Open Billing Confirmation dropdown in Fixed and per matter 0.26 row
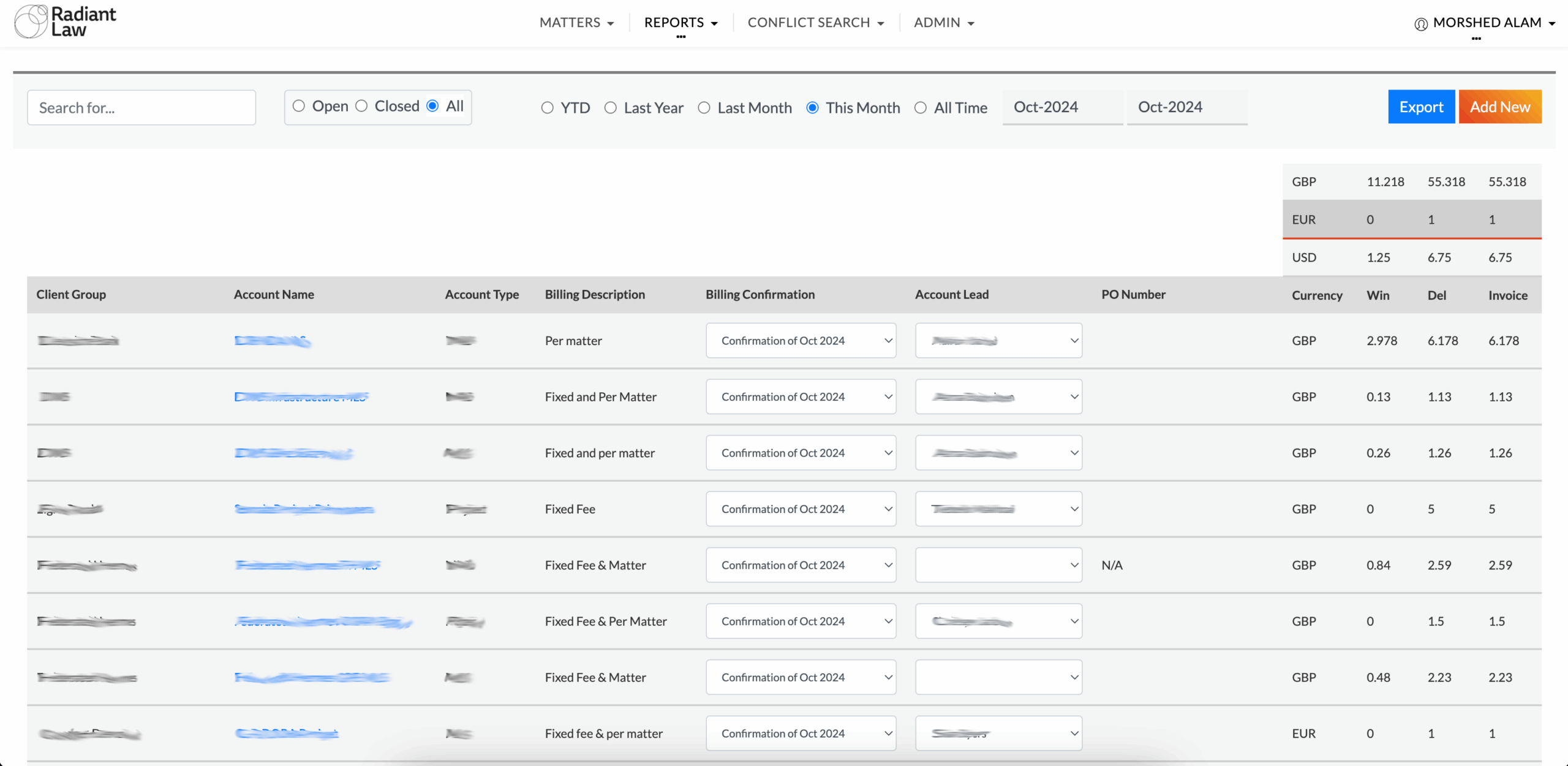Screen dimensions: 1568x766 click(x=801, y=453)
